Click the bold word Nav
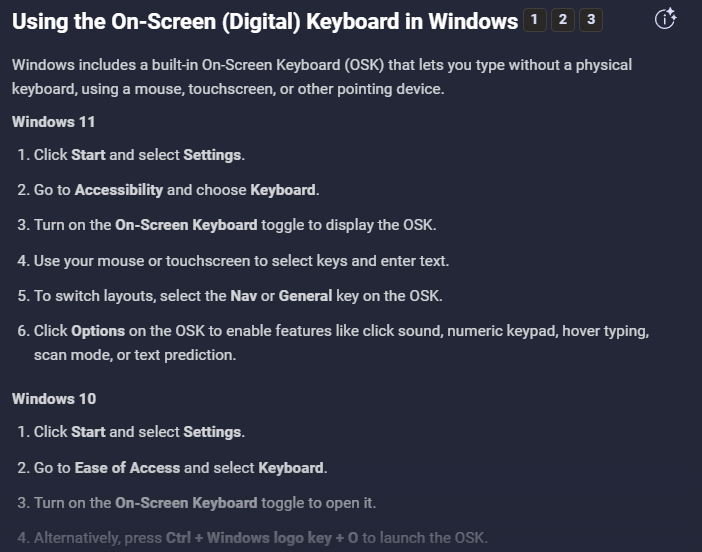The image size is (702, 552). 244,296
